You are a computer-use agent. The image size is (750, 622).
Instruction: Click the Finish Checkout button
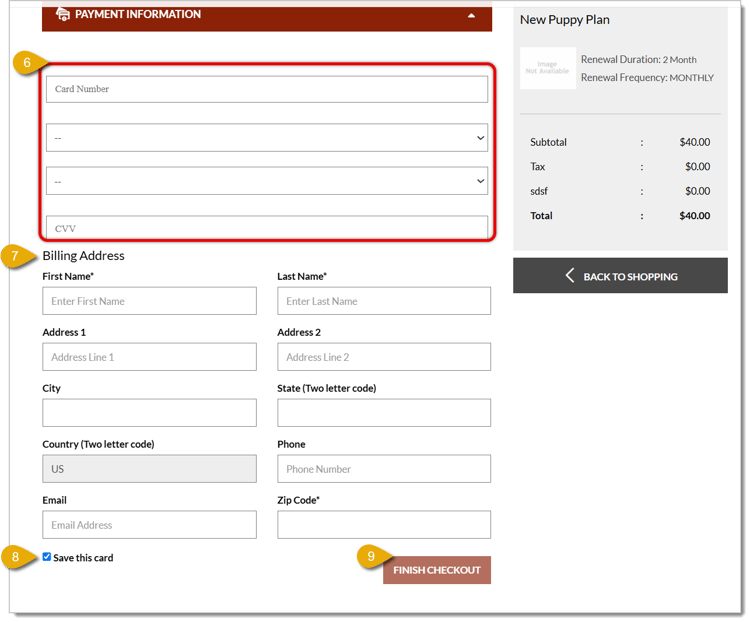click(437, 570)
